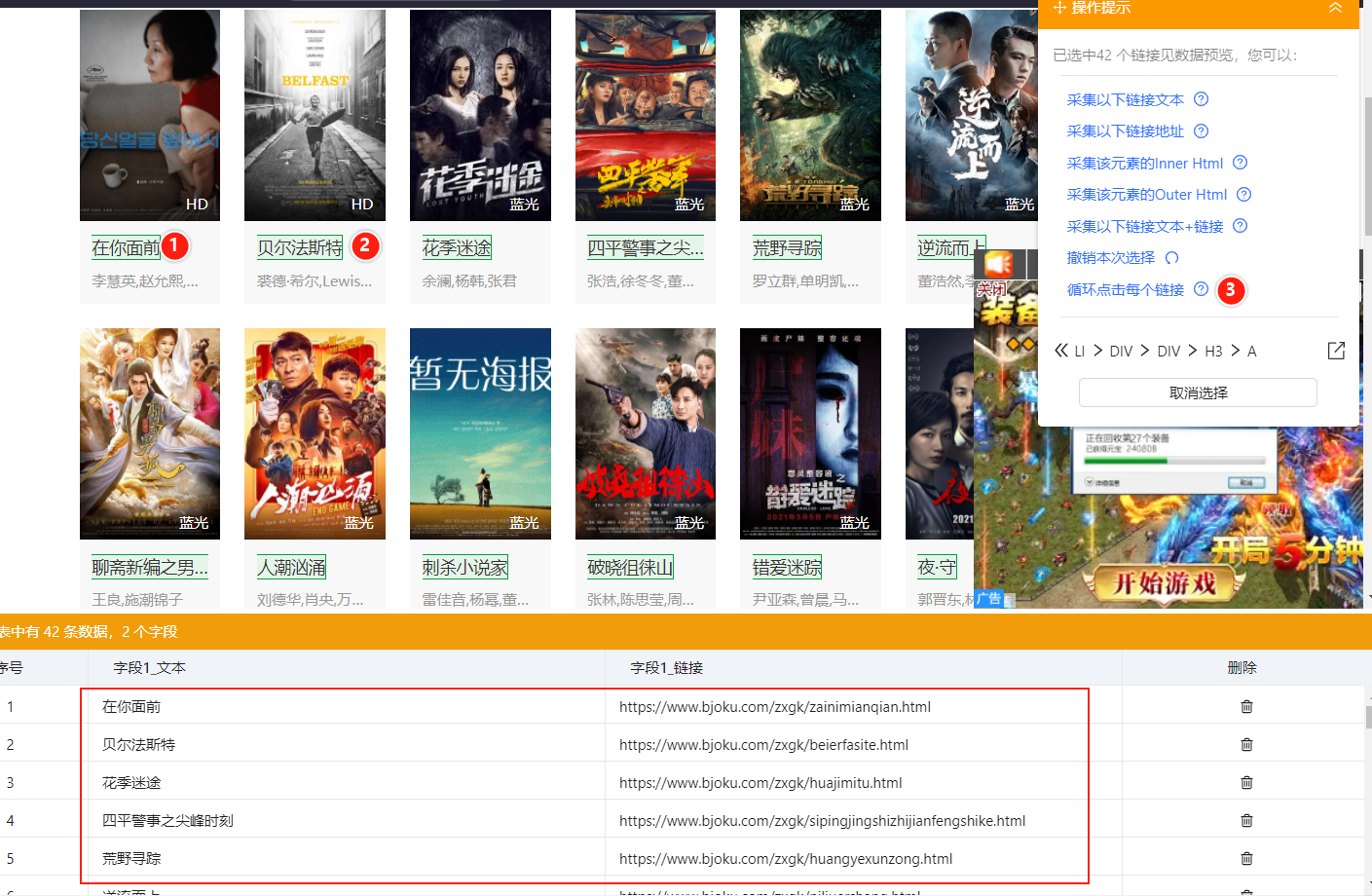Open movie link 人潮汹涌
This screenshot has height=896, width=1372.
pyautogui.click(x=291, y=567)
